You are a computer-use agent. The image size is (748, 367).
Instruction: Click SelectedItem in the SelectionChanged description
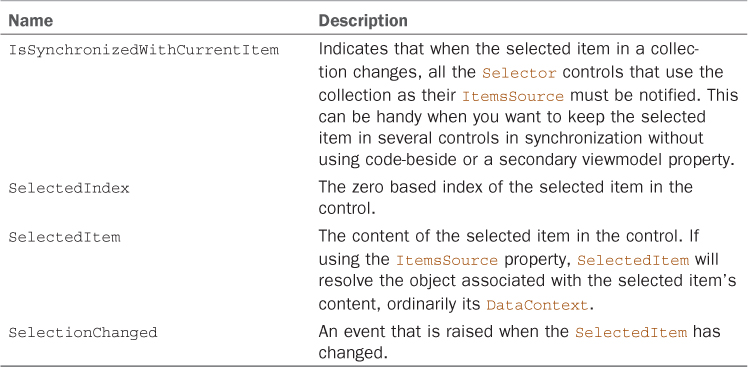pyautogui.click(x=631, y=332)
